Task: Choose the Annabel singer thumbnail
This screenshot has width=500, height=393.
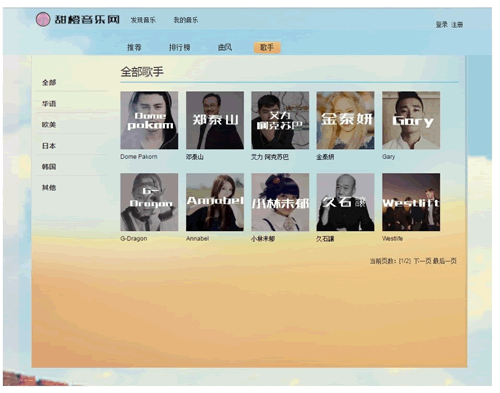Action: 215,202
